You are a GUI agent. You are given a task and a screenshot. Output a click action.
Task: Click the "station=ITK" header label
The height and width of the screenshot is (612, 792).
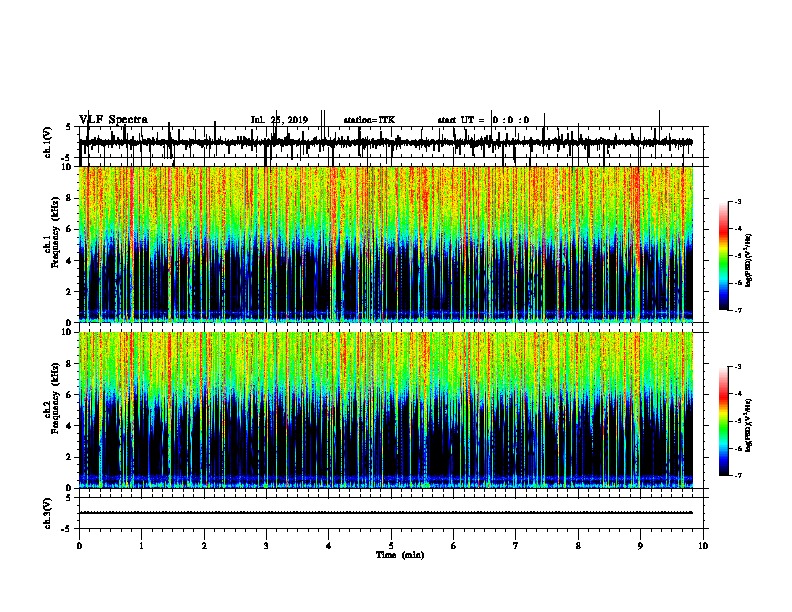[x=369, y=120]
